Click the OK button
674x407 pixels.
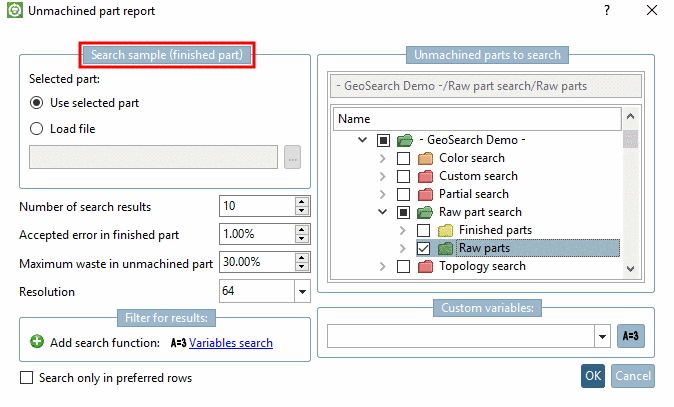click(x=593, y=376)
